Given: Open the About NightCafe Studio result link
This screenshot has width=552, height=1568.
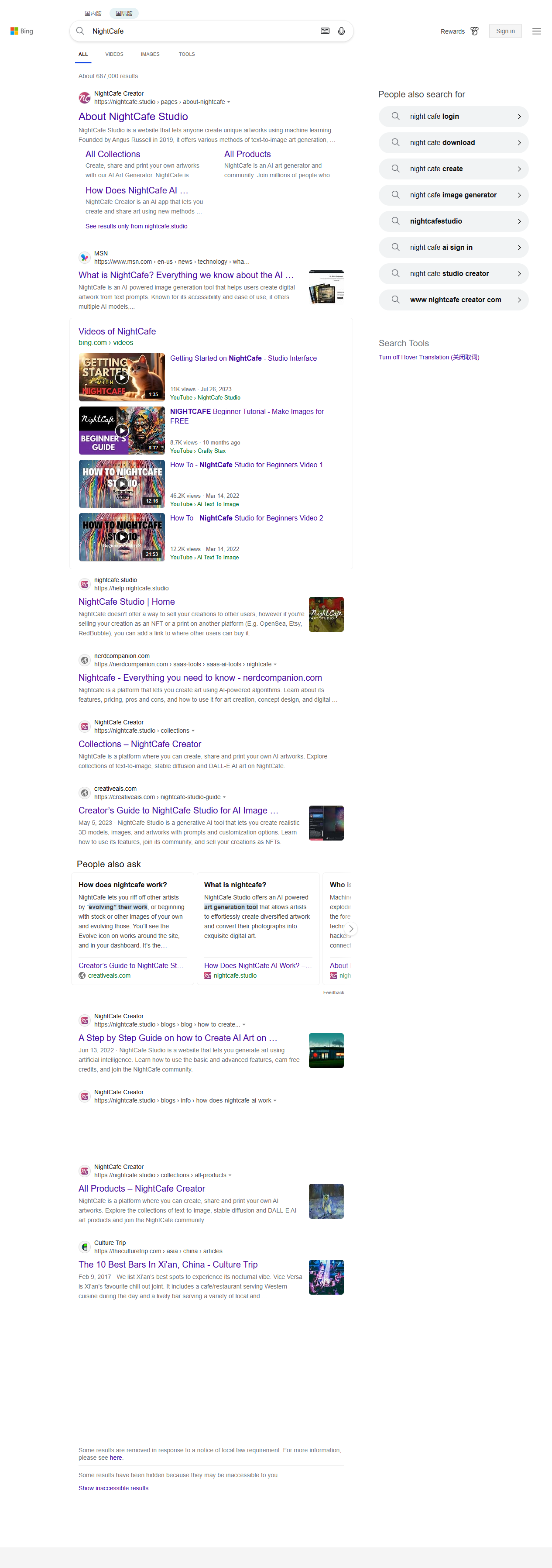Looking at the screenshot, I should pyautogui.click(x=133, y=116).
